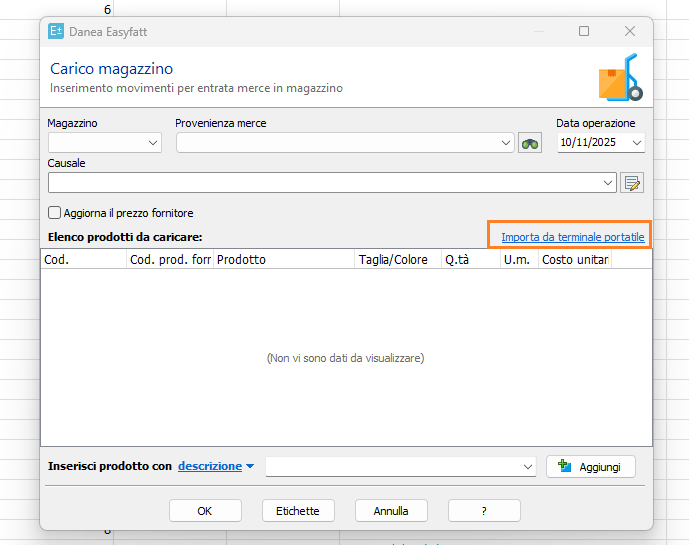This screenshot has width=689, height=545.
Task: Minimize the Danea Easyfatt window
Action: [538, 32]
